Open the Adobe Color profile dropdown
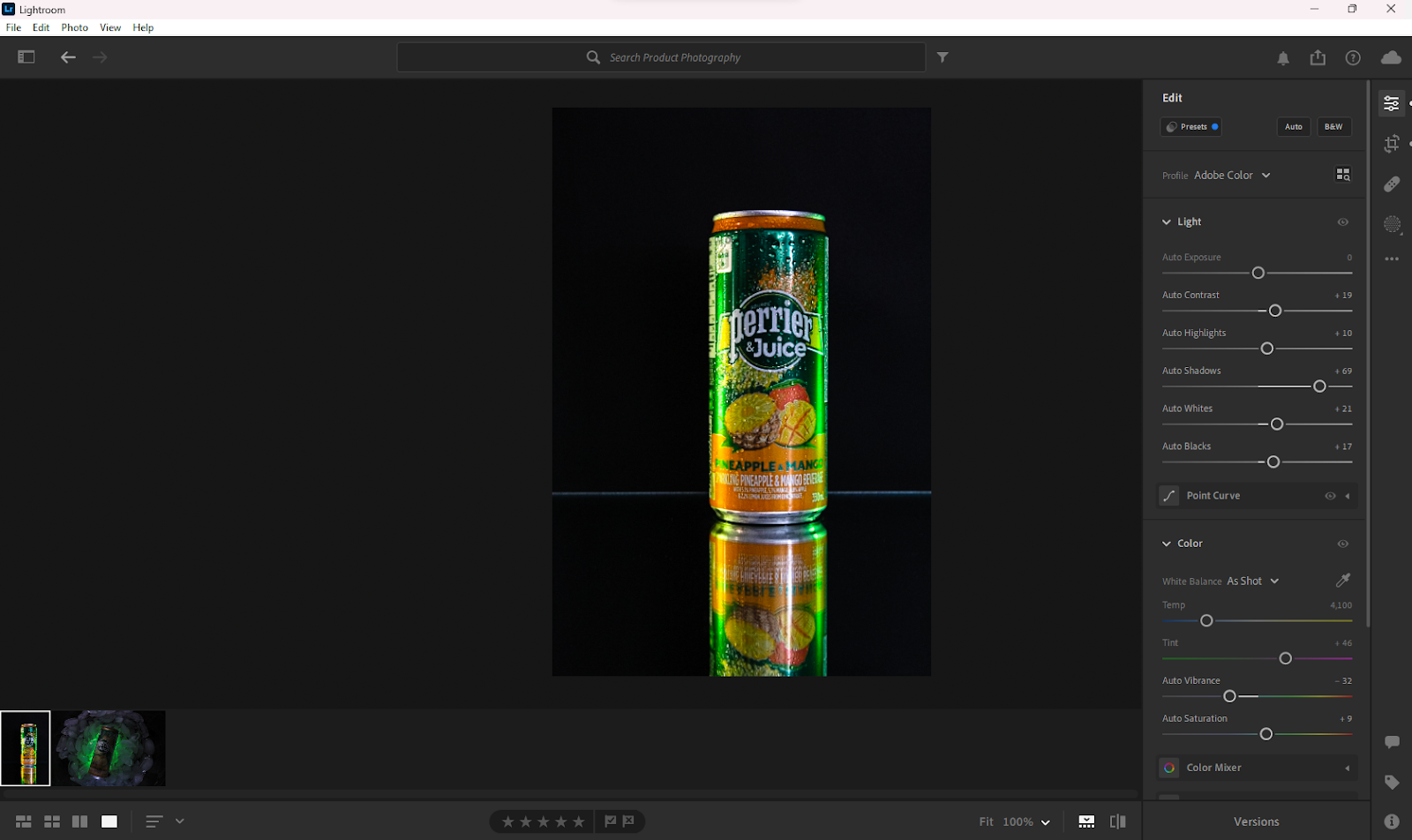The width and height of the screenshot is (1412, 840). tap(1232, 175)
